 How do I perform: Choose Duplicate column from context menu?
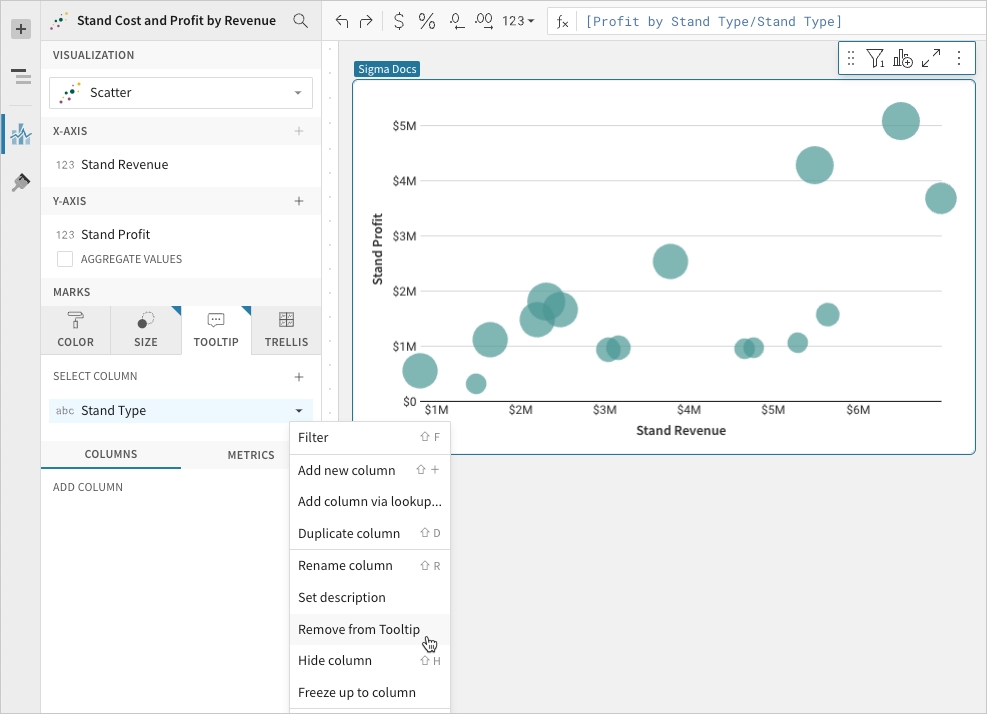[349, 533]
